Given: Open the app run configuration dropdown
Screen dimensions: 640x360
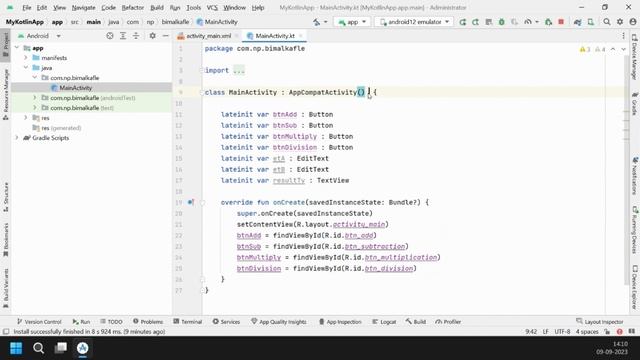Looking at the screenshot, I should coord(352,22).
